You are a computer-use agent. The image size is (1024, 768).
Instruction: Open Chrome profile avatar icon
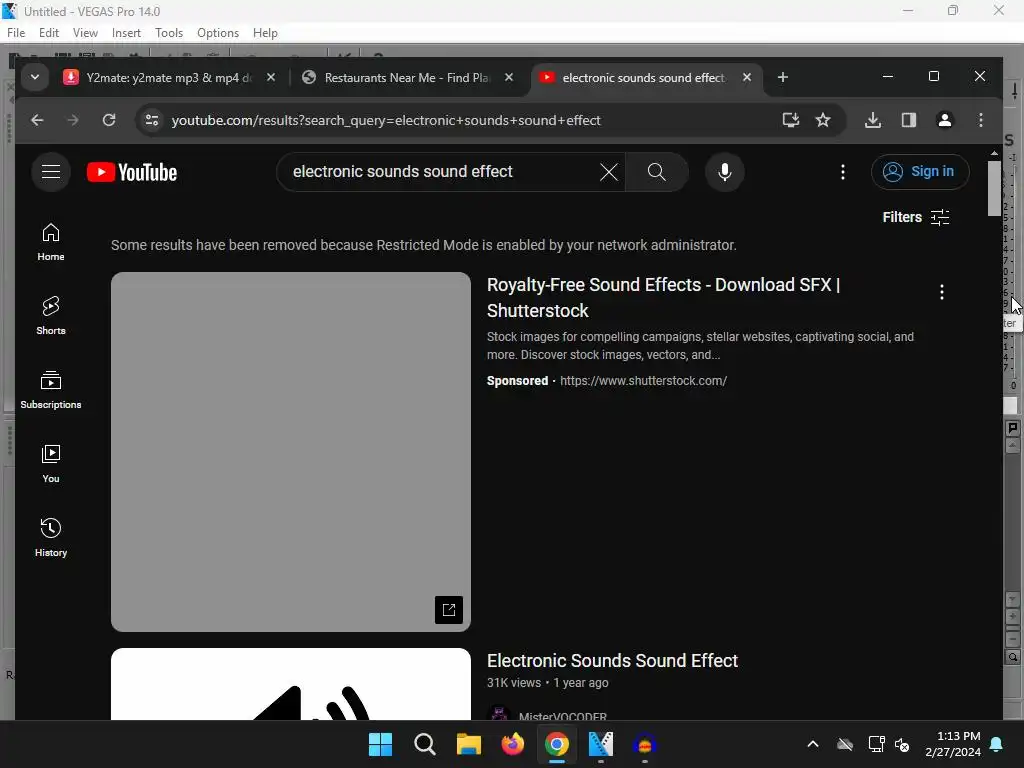coord(945,120)
